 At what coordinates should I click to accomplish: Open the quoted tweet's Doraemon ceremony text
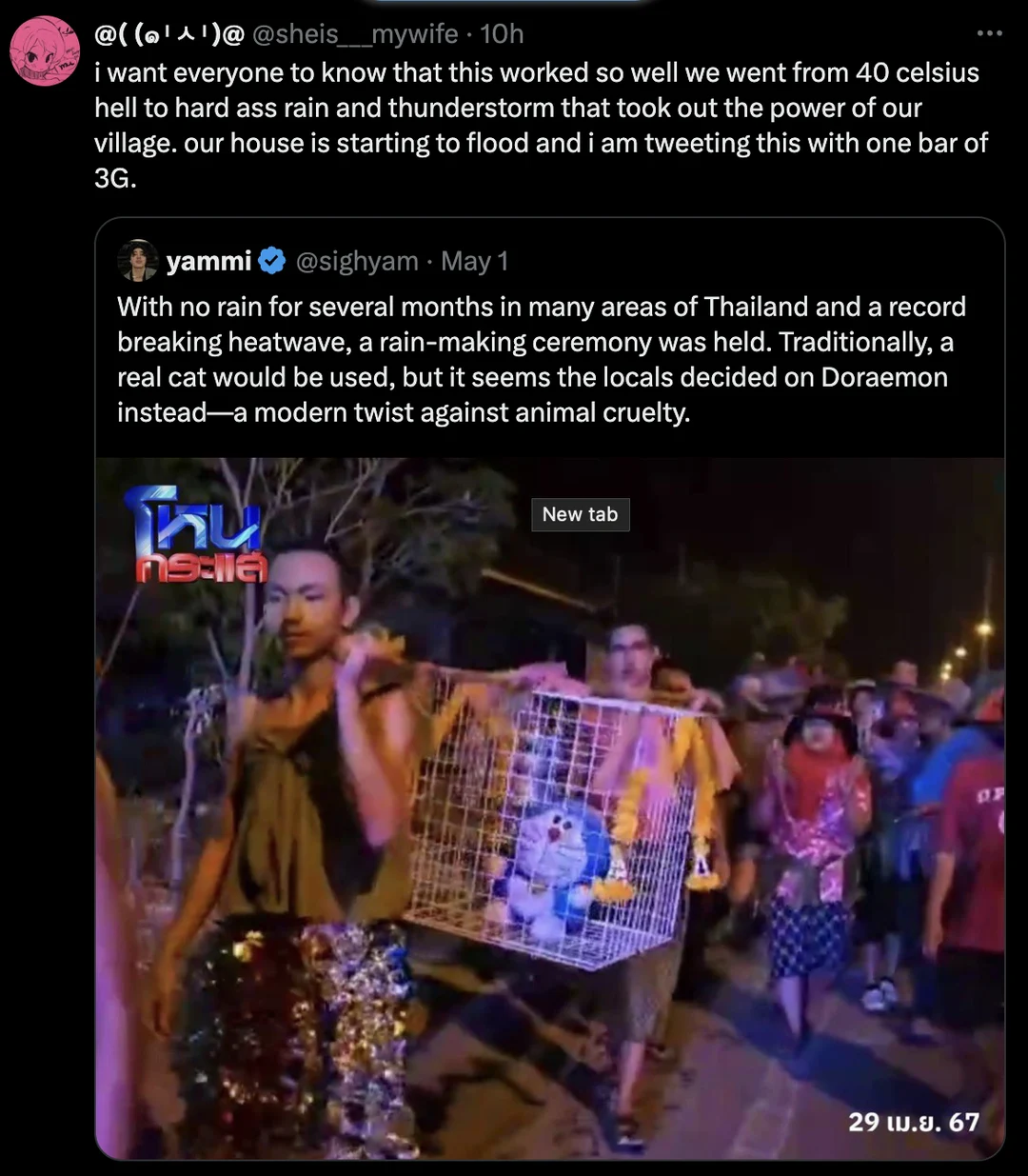(542, 359)
